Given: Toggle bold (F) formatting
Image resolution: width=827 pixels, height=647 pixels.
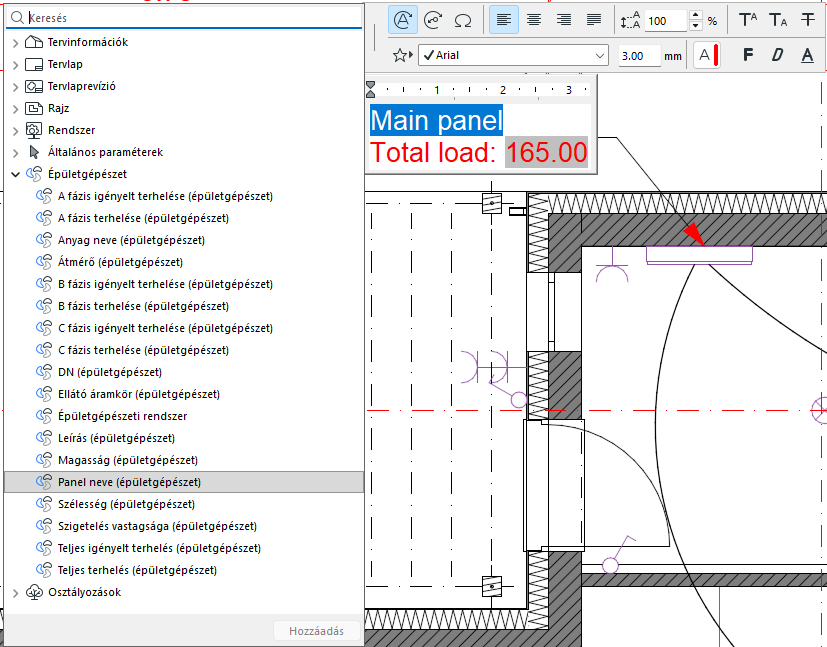Looking at the screenshot, I should (x=748, y=55).
